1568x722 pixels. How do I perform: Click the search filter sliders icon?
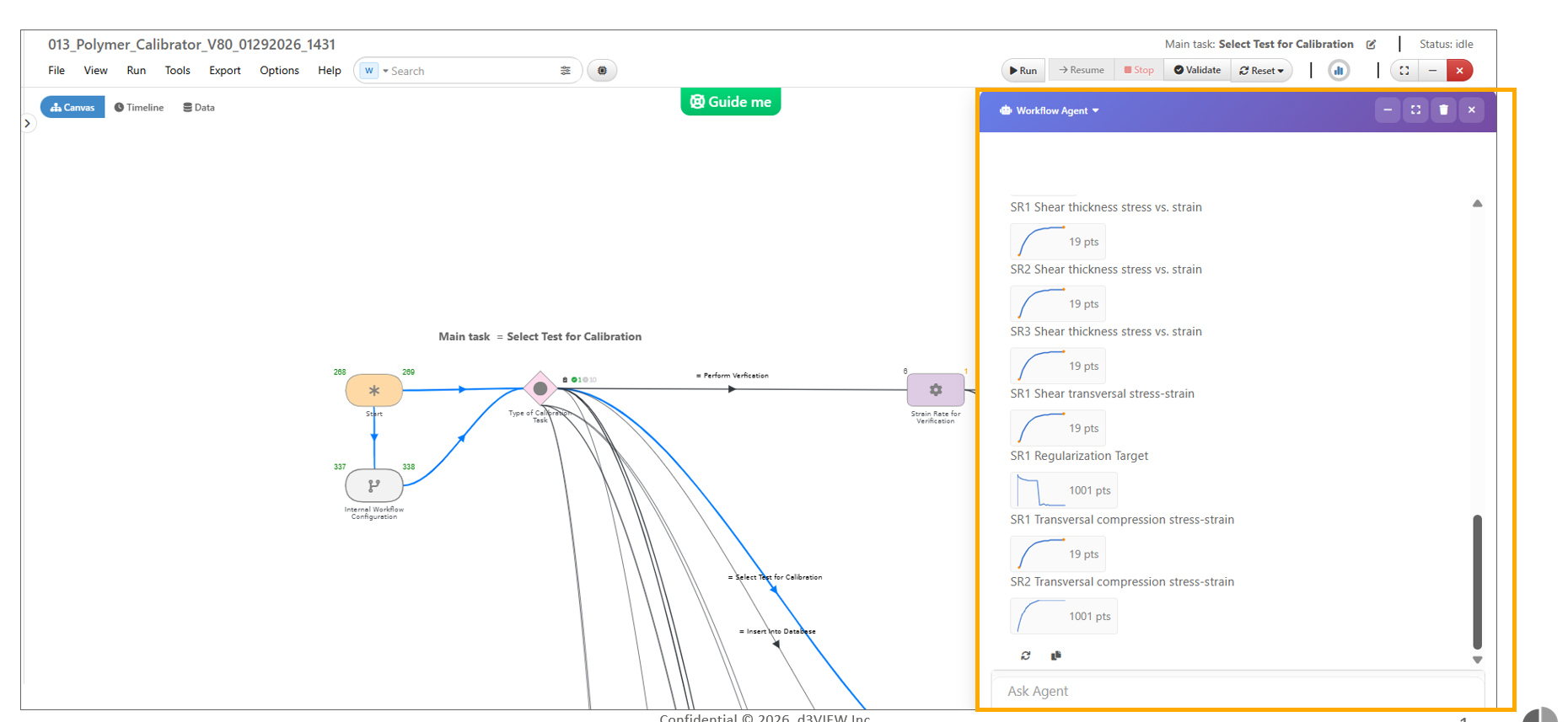(565, 71)
